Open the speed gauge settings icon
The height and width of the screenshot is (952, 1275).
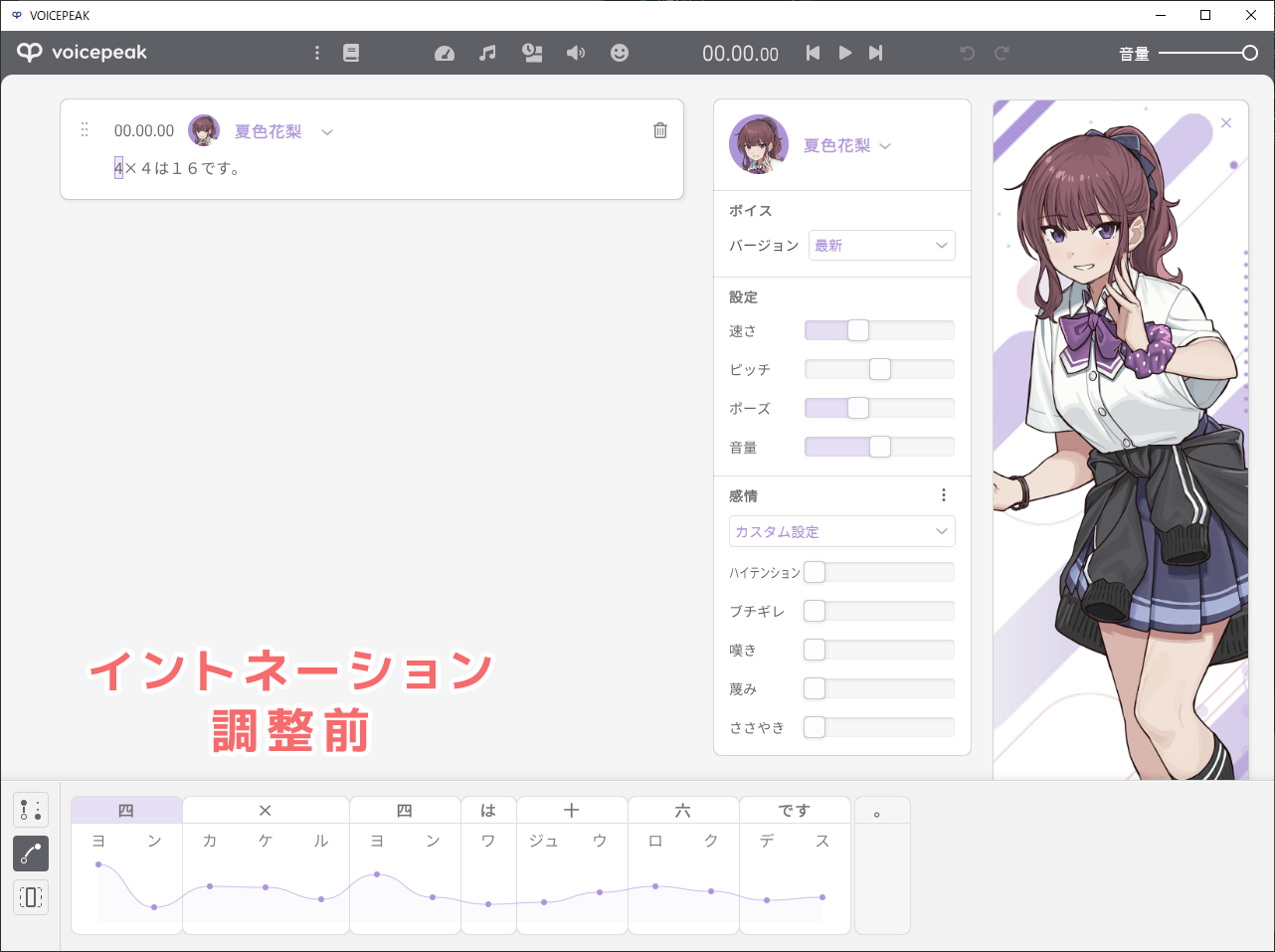click(x=445, y=53)
